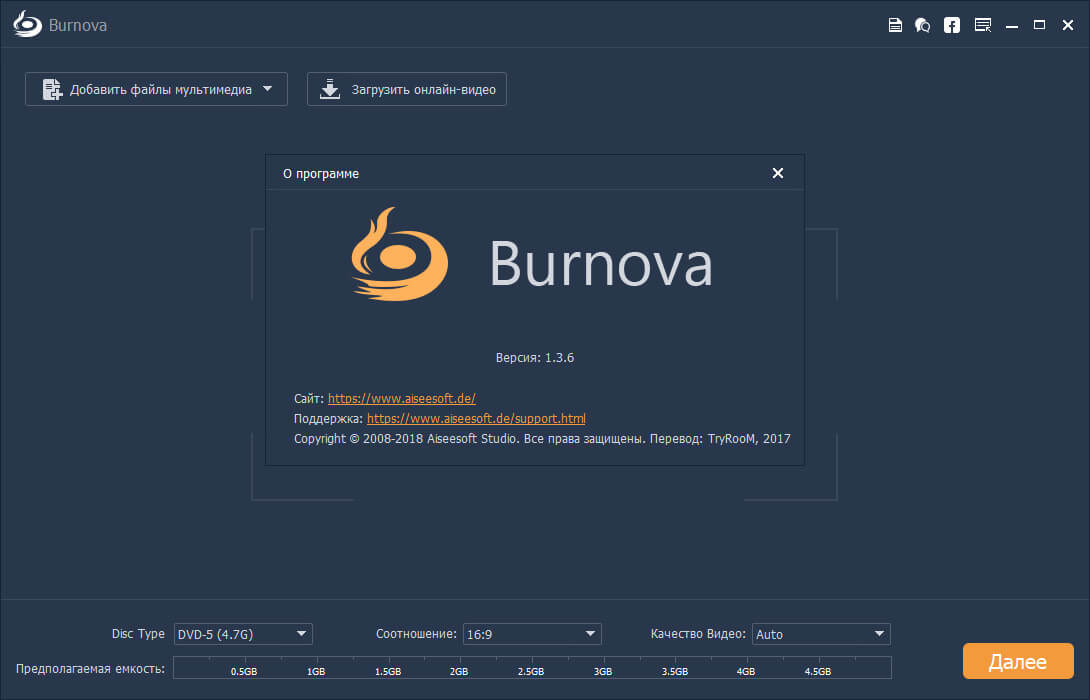Viewport: 1090px width, 700px height.
Task: Open the menu list icon in title bar
Action: 982,25
